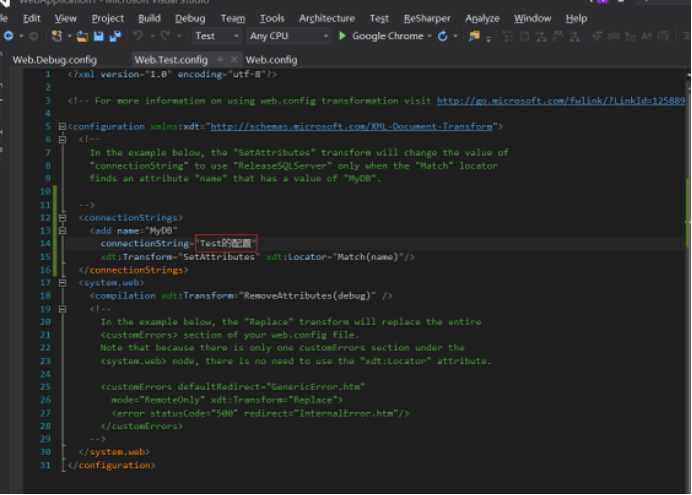This screenshot has height=495, width=692.
Task: Click the "Test的配置" connectionString value
Action: (226, 244)
